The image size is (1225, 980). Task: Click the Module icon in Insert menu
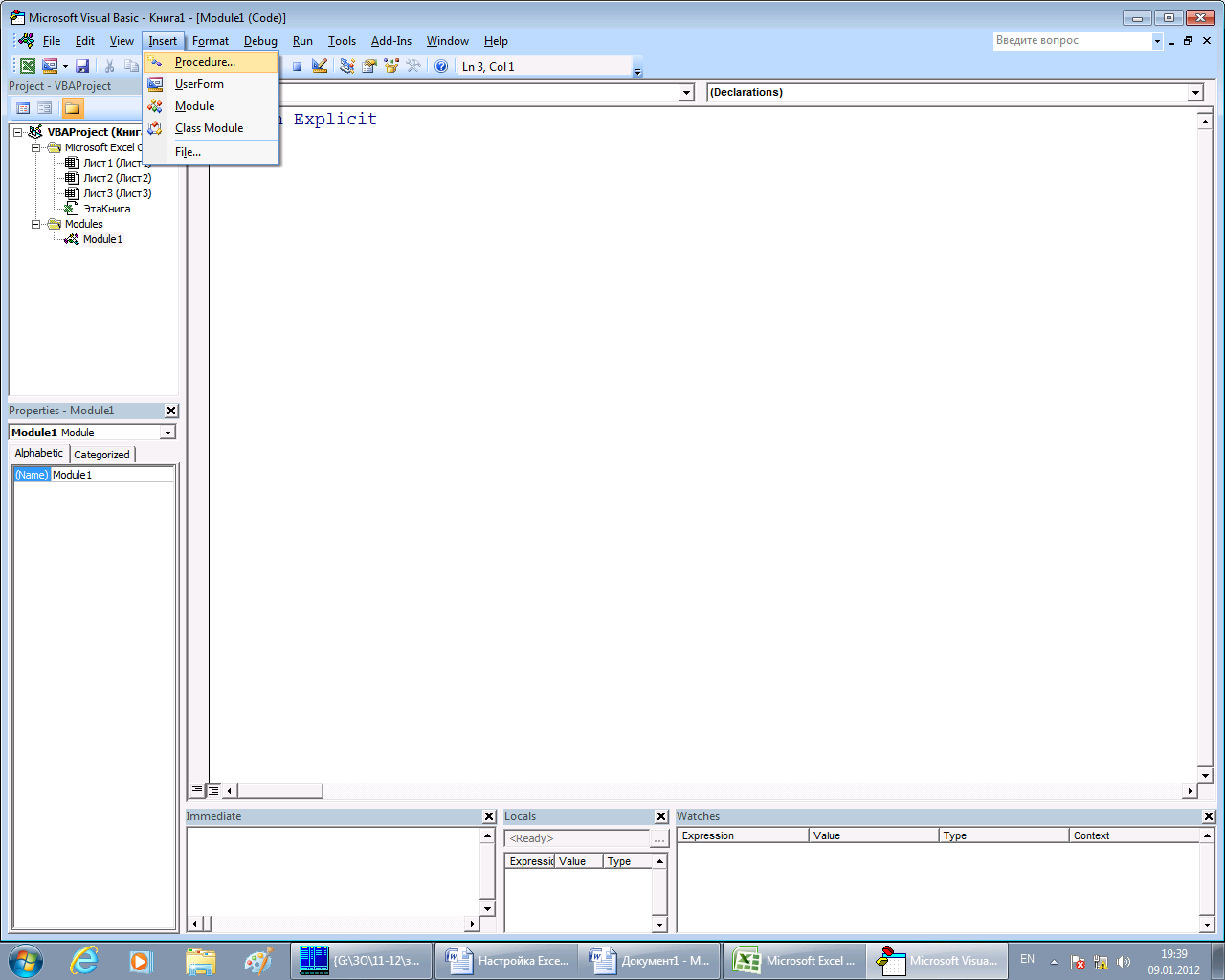155,106
